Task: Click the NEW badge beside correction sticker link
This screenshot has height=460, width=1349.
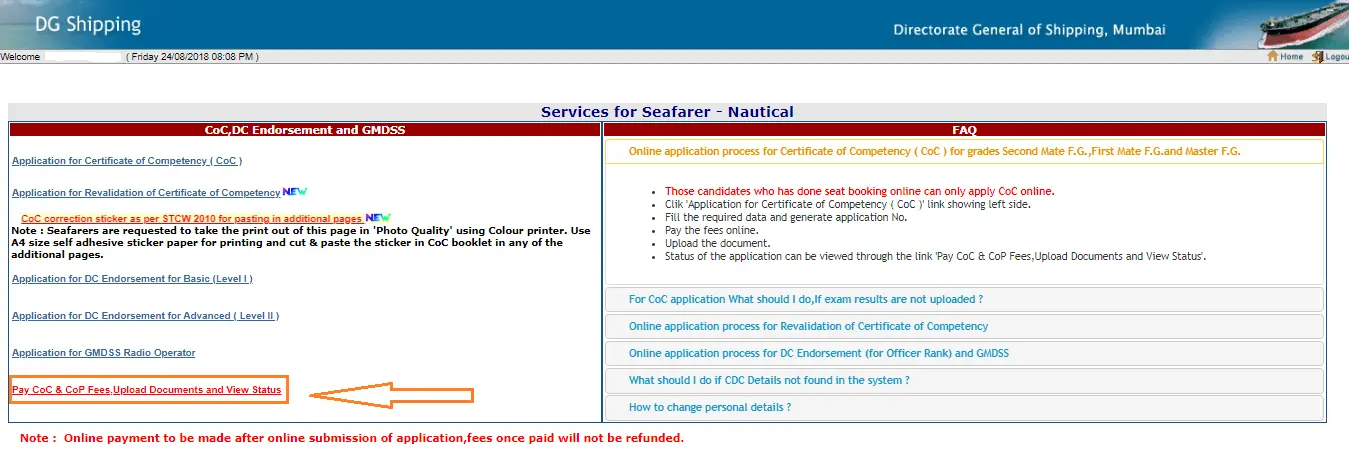Action: 377,217
